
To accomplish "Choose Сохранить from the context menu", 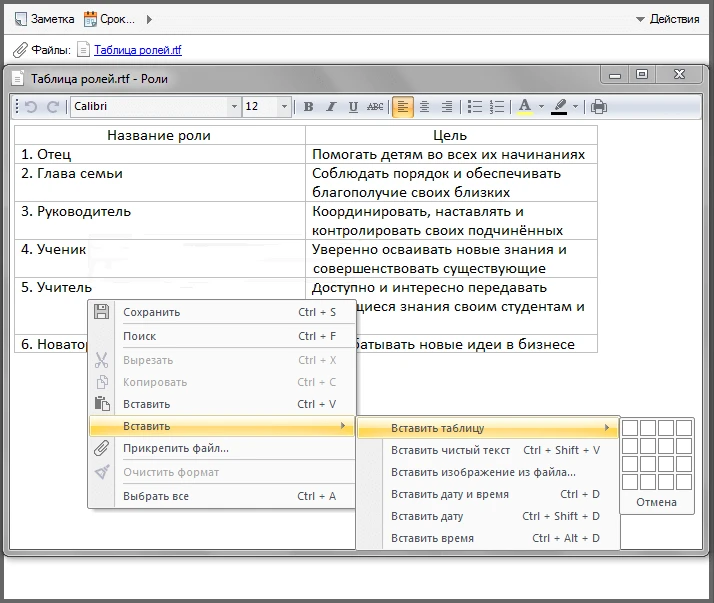I will pyautogui.click(x=151, y=312).
